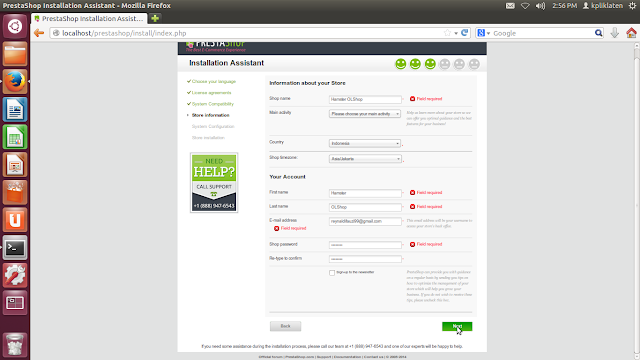The width and height of the screenshot is (640, 360).
Task: Open the 2:56 PM clock menu
Action: 564,6
